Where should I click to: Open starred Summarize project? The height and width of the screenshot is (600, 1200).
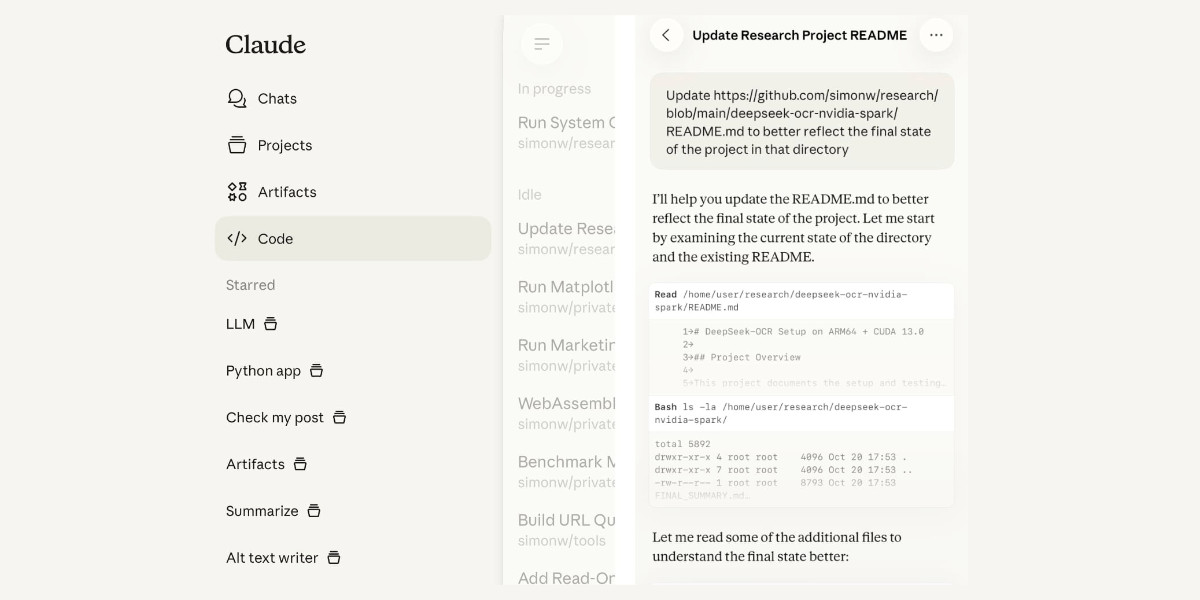pyautogui.click(x=262, y=511)
